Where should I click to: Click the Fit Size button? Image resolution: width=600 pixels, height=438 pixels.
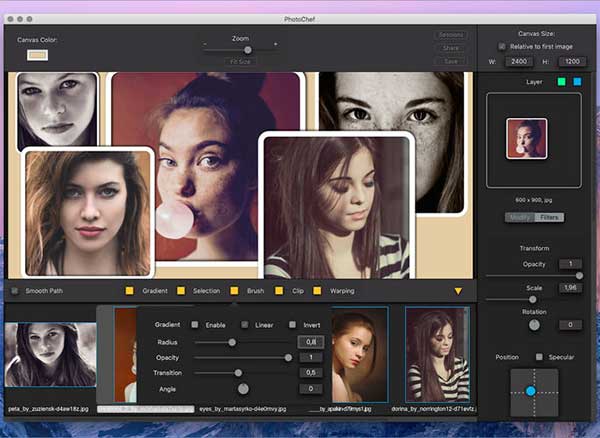[x=240, y=62]
